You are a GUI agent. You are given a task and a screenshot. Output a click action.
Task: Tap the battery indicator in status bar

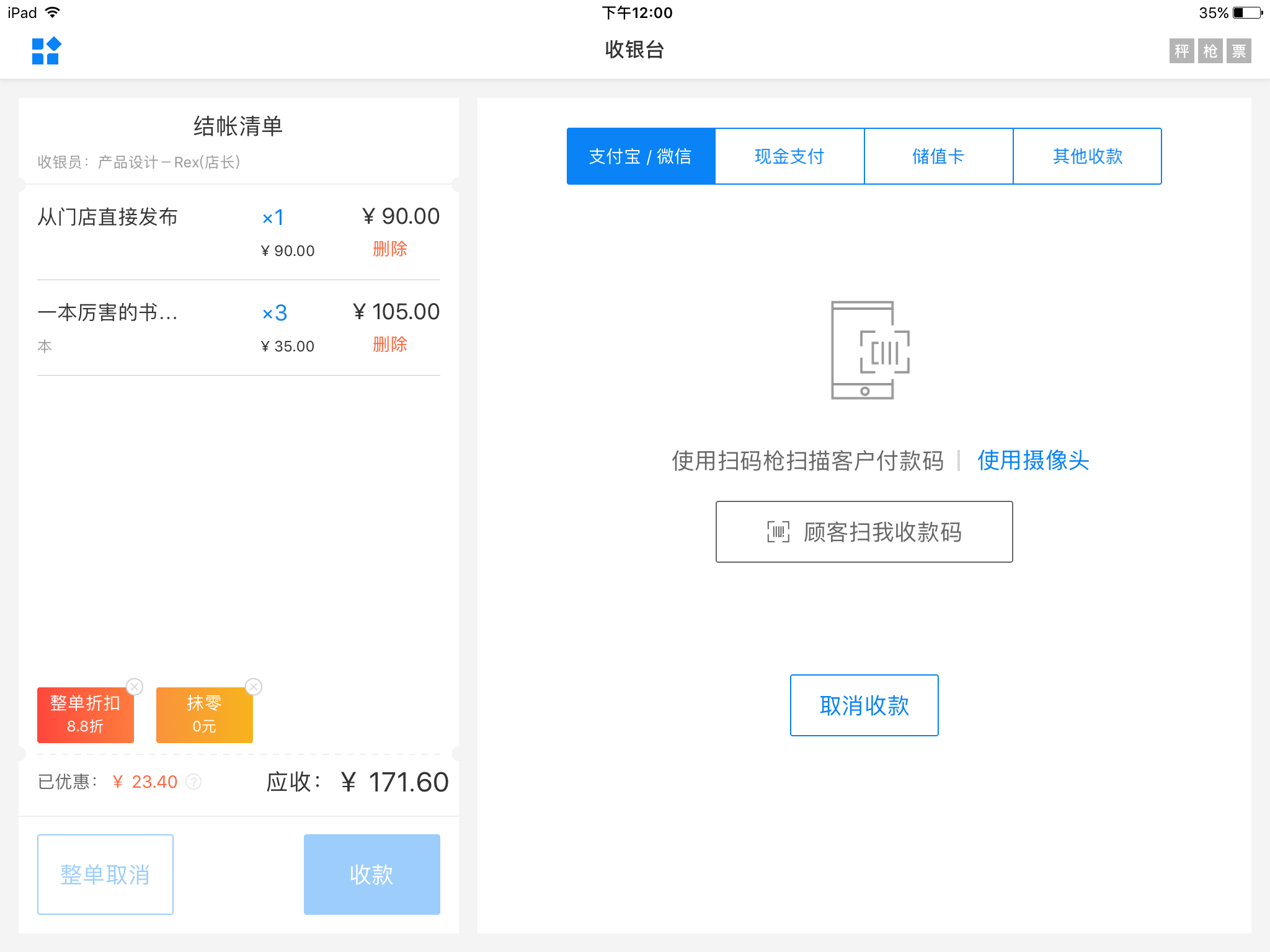click(1248, 13)
